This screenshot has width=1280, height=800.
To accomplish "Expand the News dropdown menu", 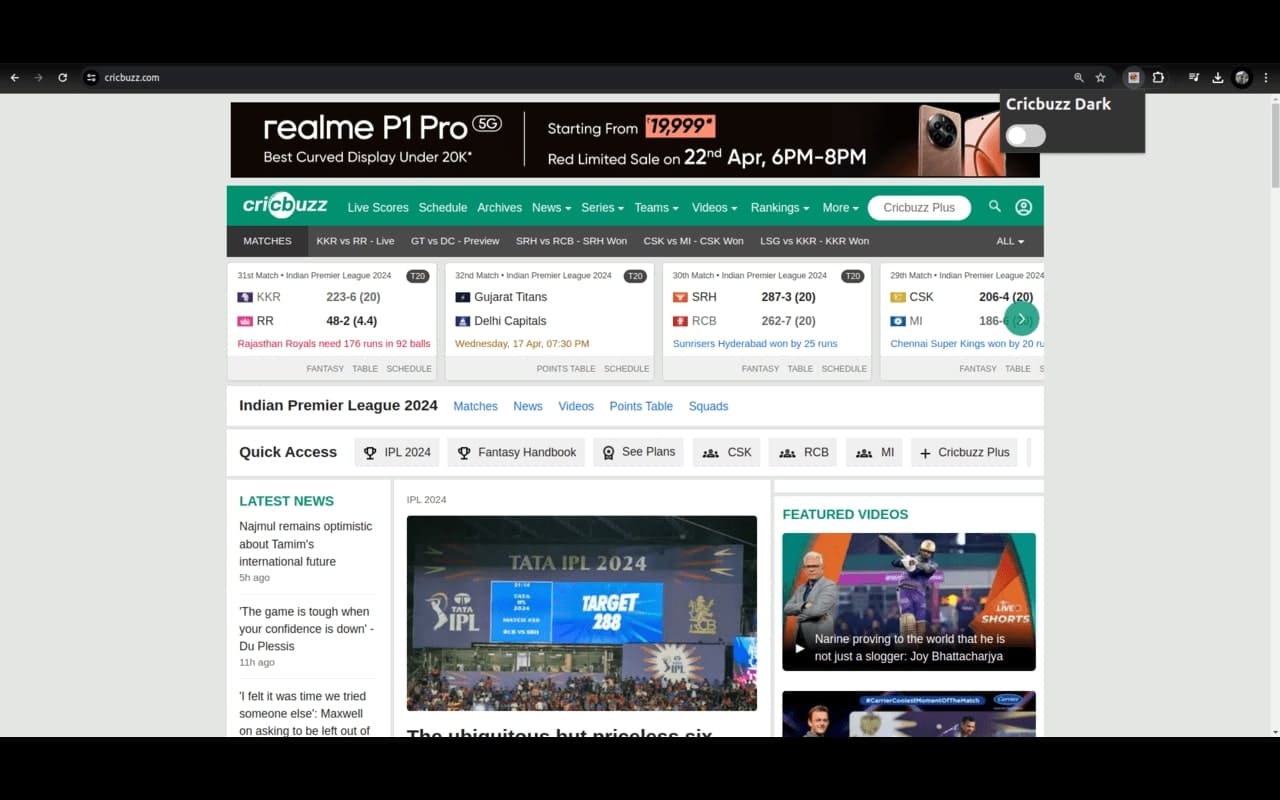I will [551, 208].
